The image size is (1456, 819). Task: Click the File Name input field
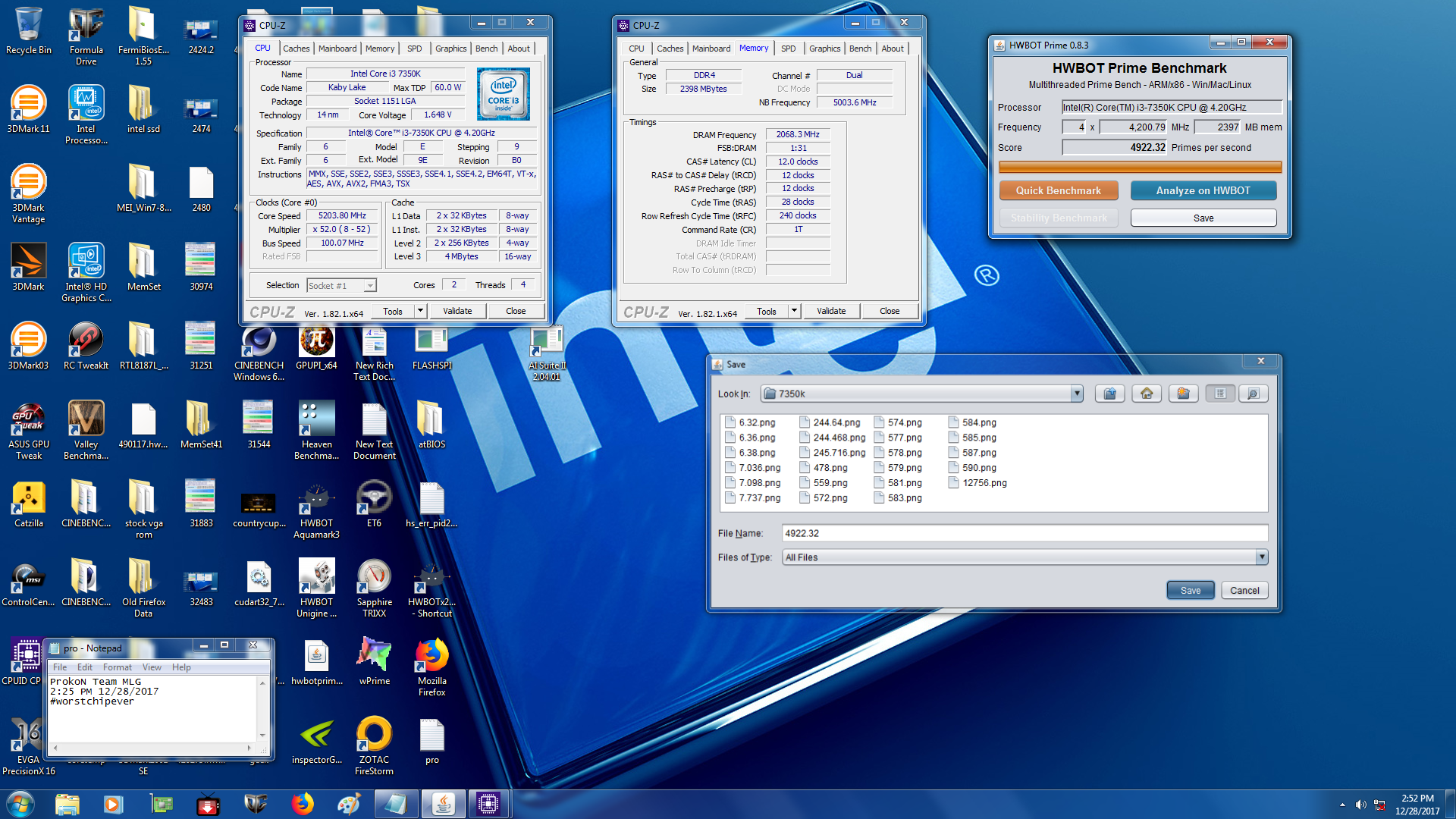tap(1025, 533)
